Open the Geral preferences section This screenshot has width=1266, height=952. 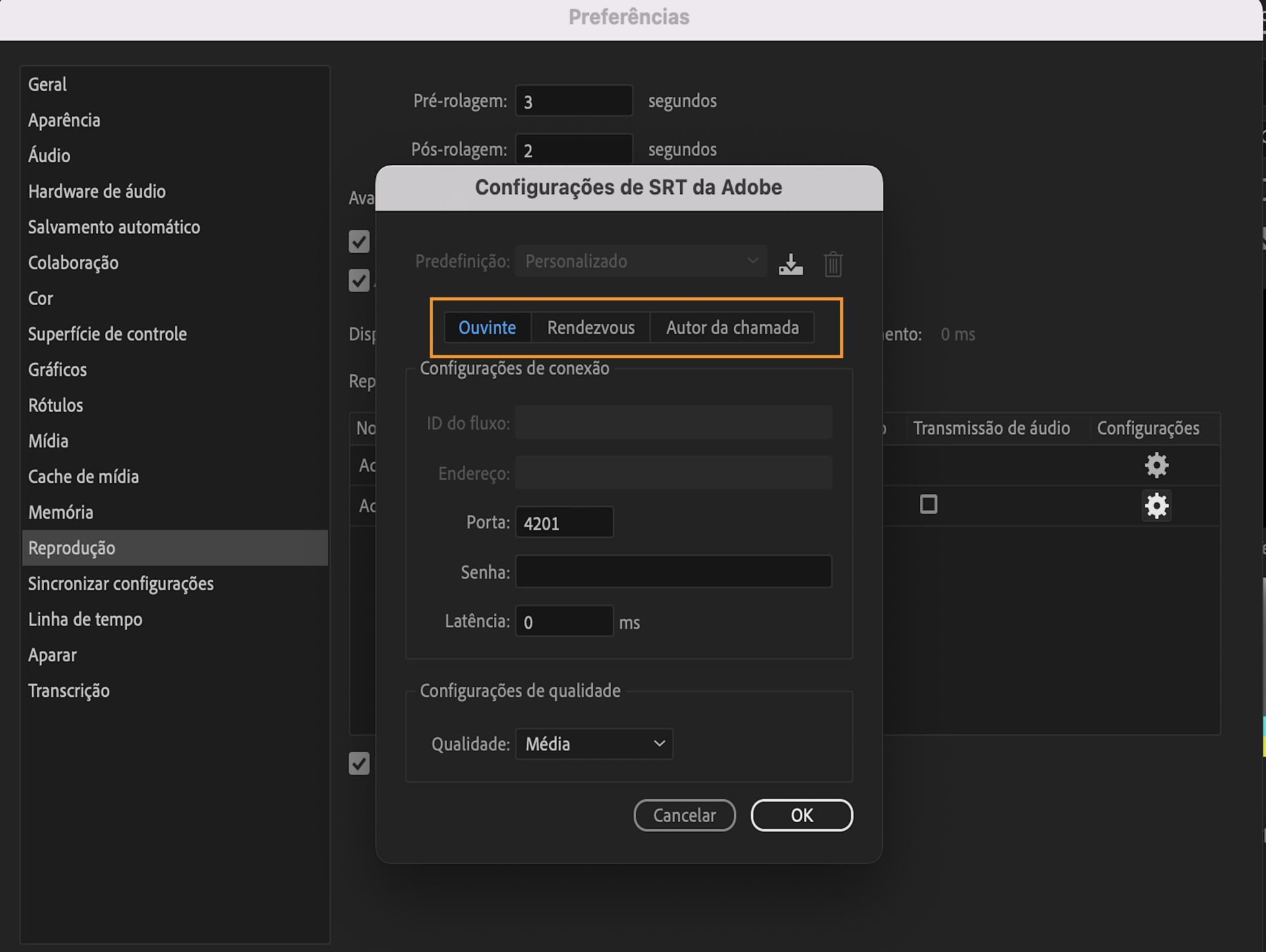47,84
